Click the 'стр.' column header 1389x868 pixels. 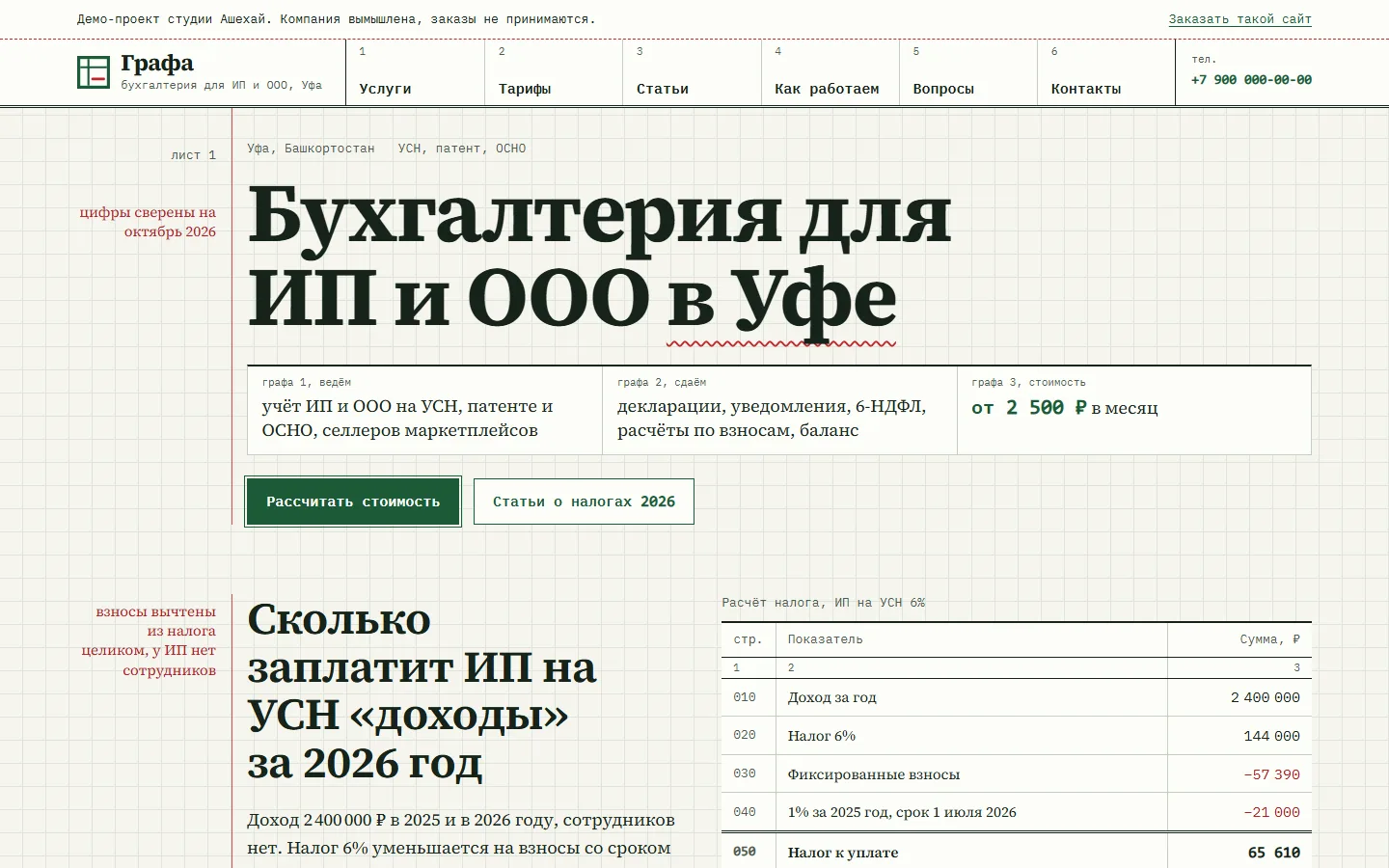(x=748, y=639)
